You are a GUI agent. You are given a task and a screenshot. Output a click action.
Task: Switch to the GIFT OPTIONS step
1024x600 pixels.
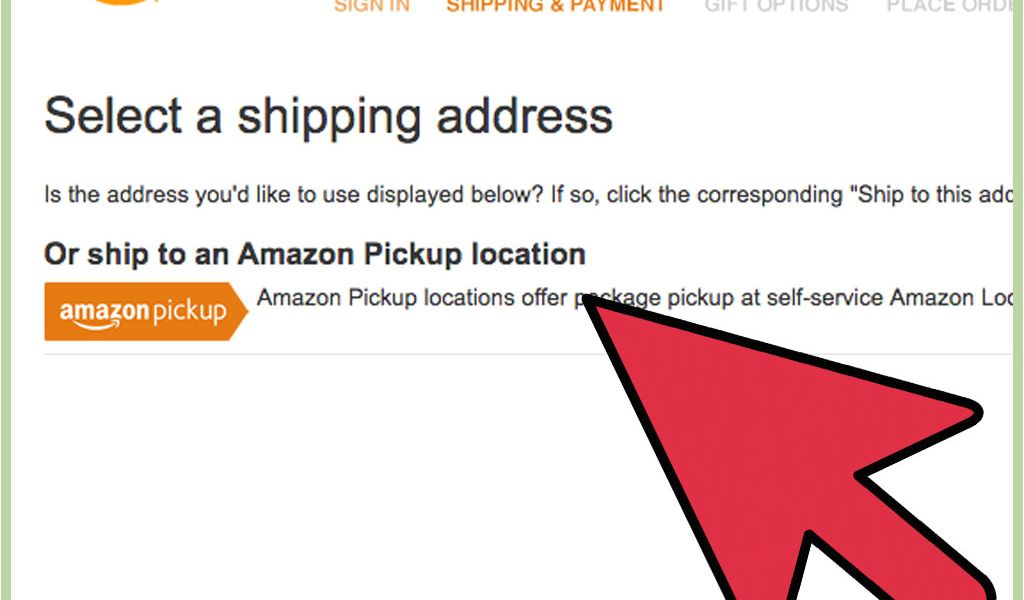[776, 6]
